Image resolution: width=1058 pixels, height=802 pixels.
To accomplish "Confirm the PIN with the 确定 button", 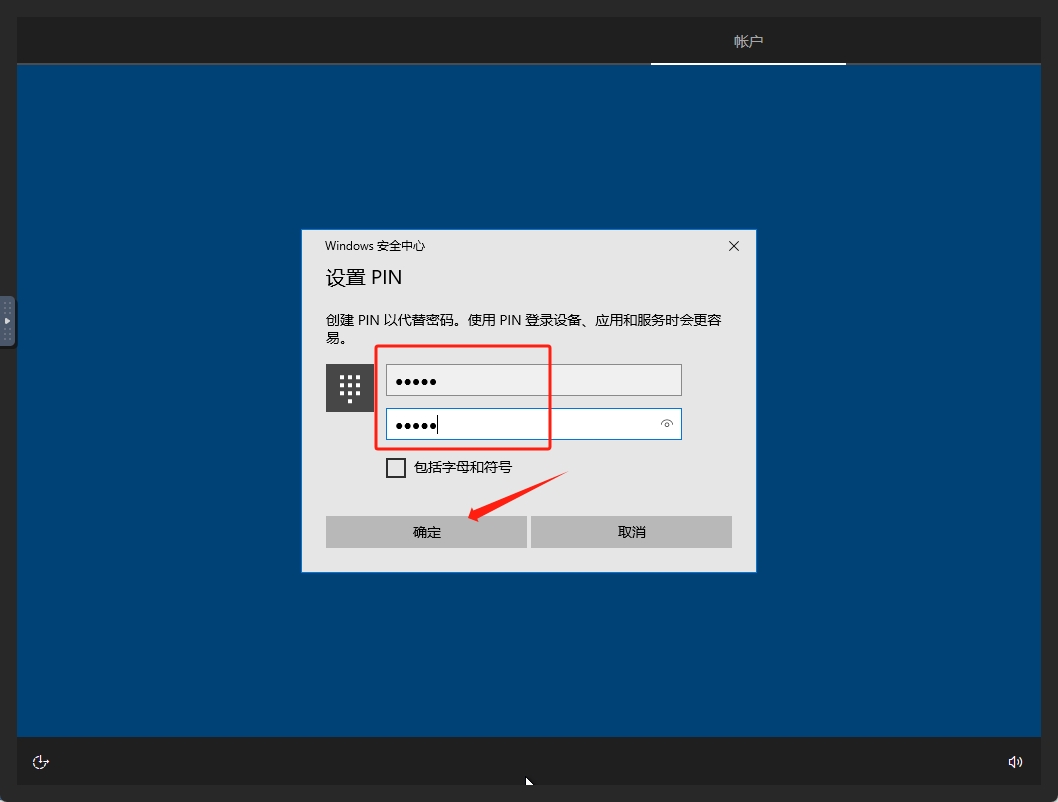I will 426,531.
